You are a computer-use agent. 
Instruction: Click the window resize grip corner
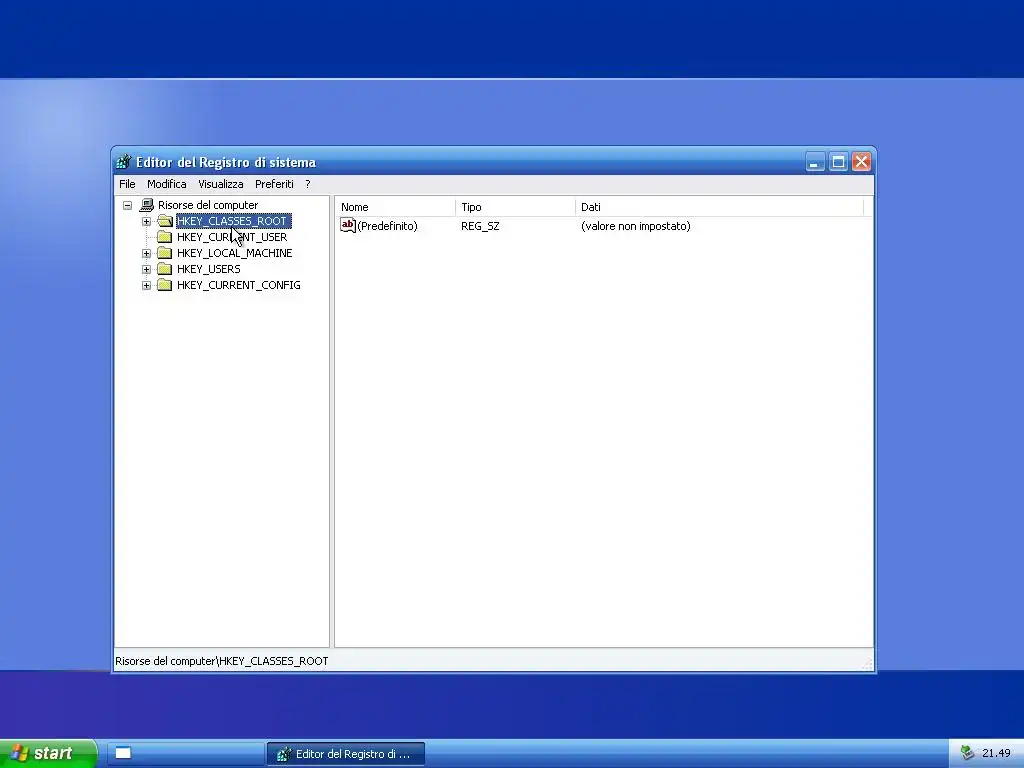pos(867,664)
